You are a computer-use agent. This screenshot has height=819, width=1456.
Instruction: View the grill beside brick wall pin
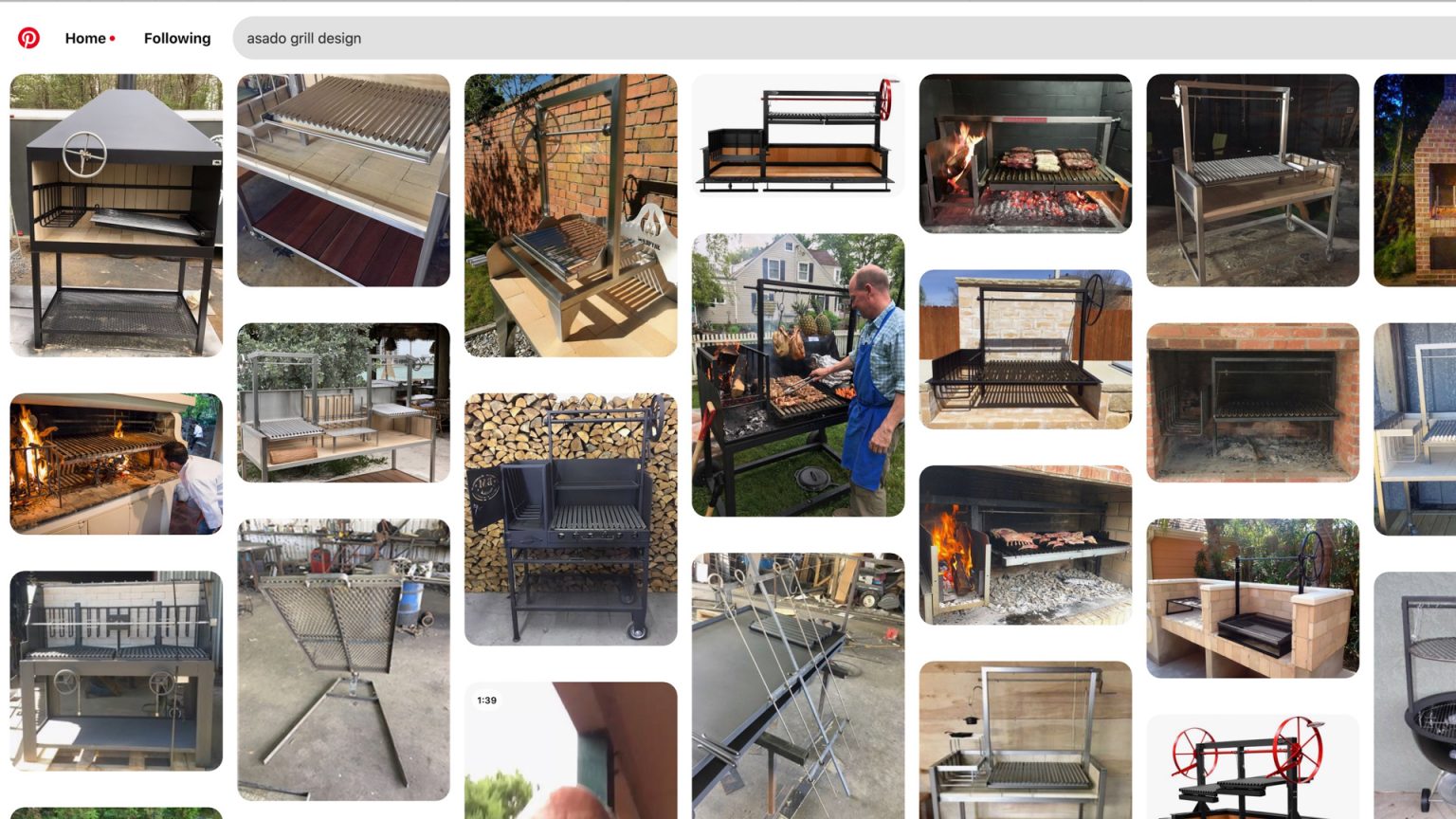click(x=571, y=215)
